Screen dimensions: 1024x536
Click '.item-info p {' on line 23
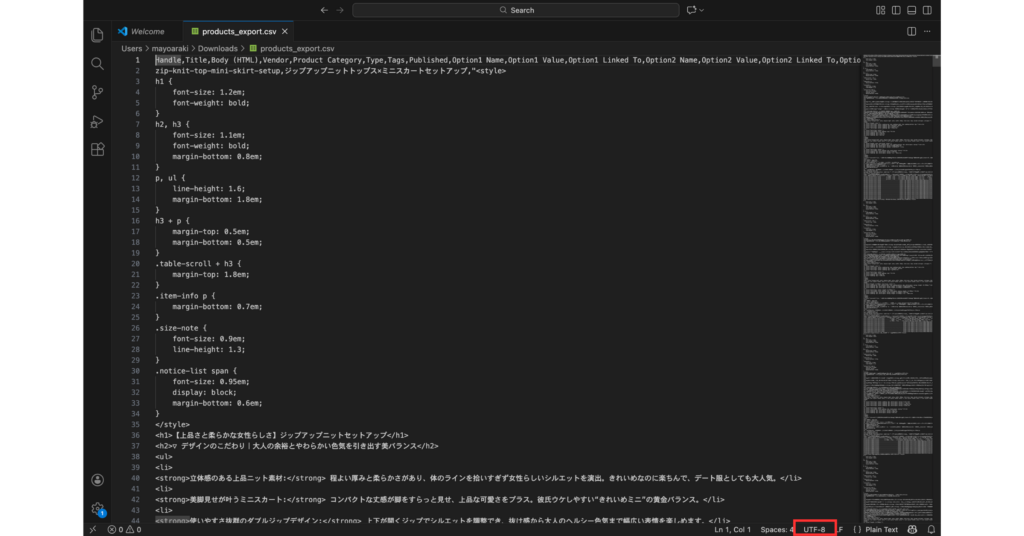(185, 296)
